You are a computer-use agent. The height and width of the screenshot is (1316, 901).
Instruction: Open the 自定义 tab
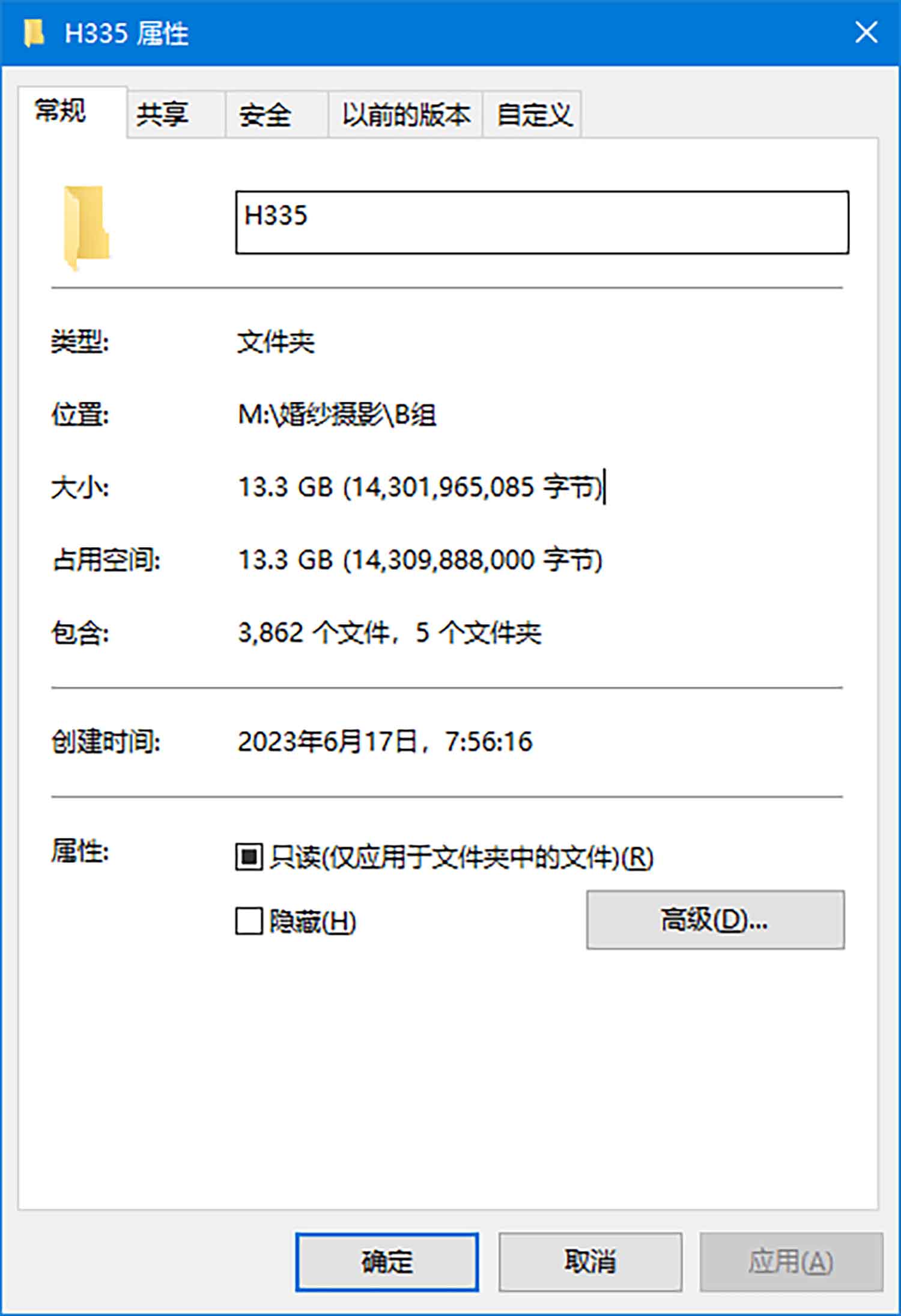click(x=532, y=114)
